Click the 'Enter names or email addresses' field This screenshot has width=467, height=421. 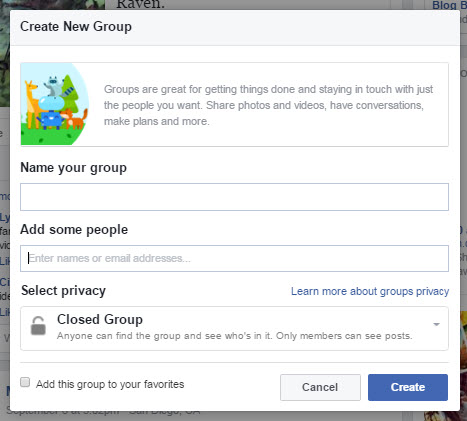234,259
